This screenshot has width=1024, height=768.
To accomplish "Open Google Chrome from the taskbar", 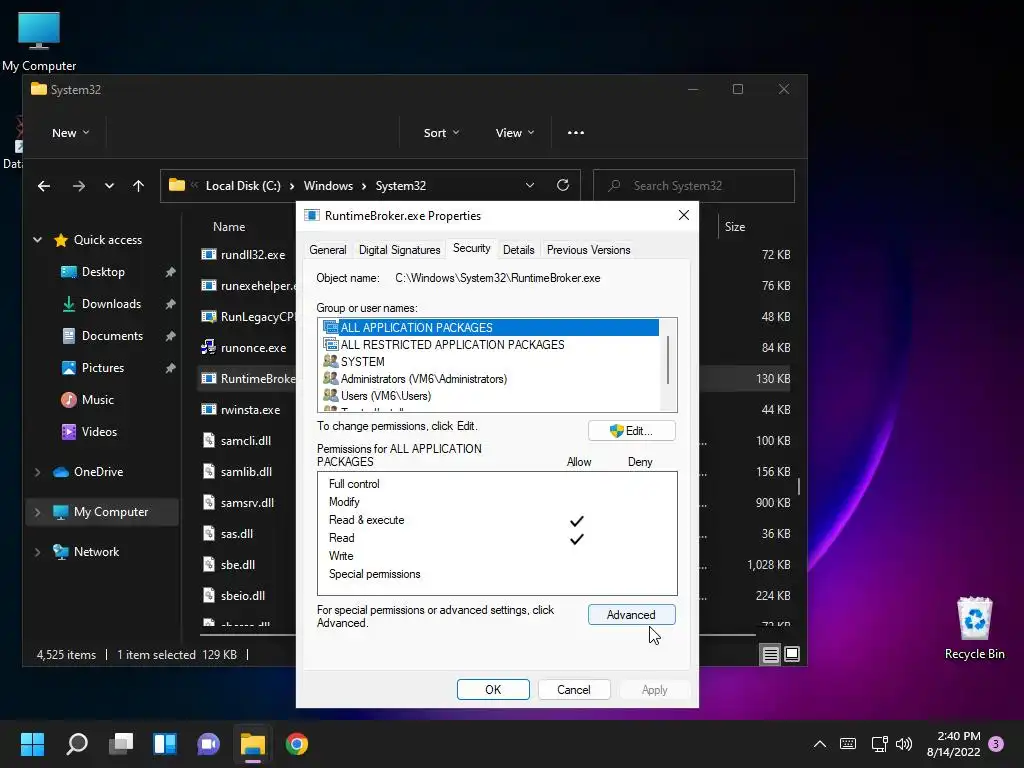I will pos(296,744).
